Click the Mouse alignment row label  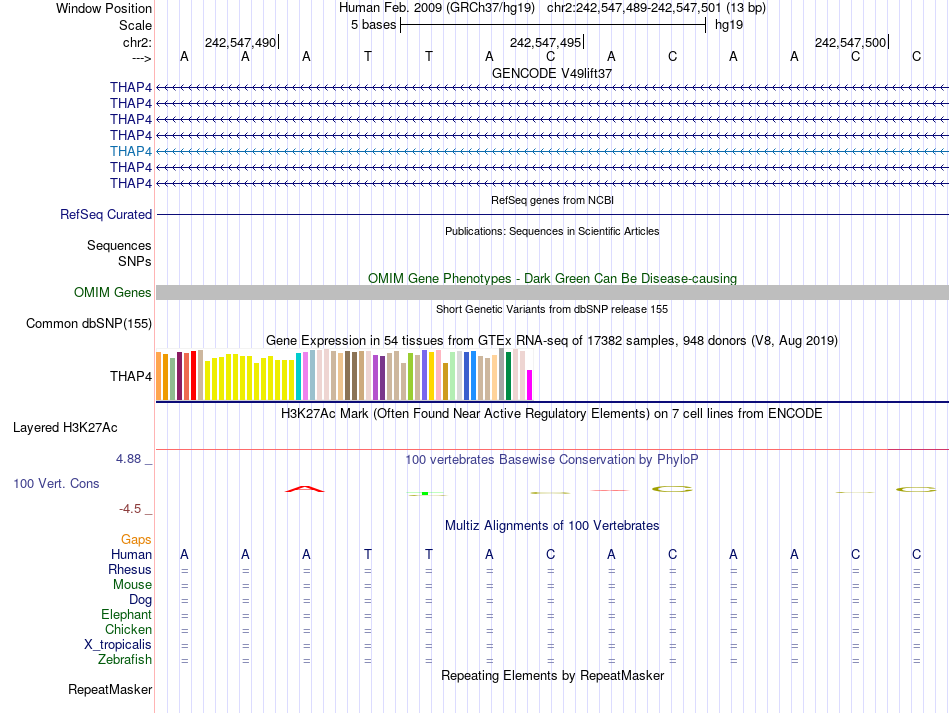click(x=132, y=585)
